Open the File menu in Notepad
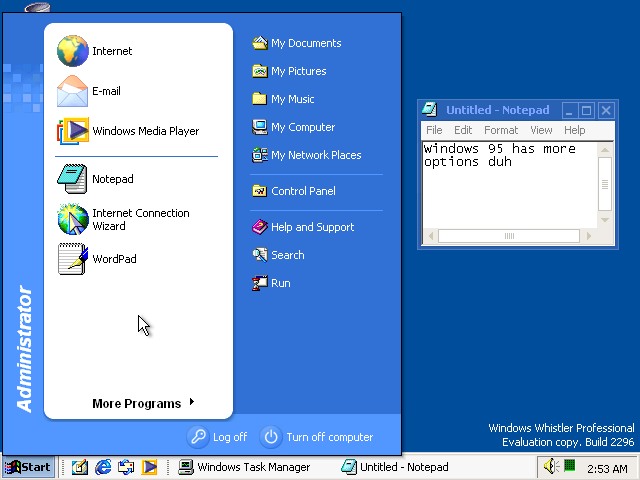Screen dimensions: 640x480 [434, 130]
